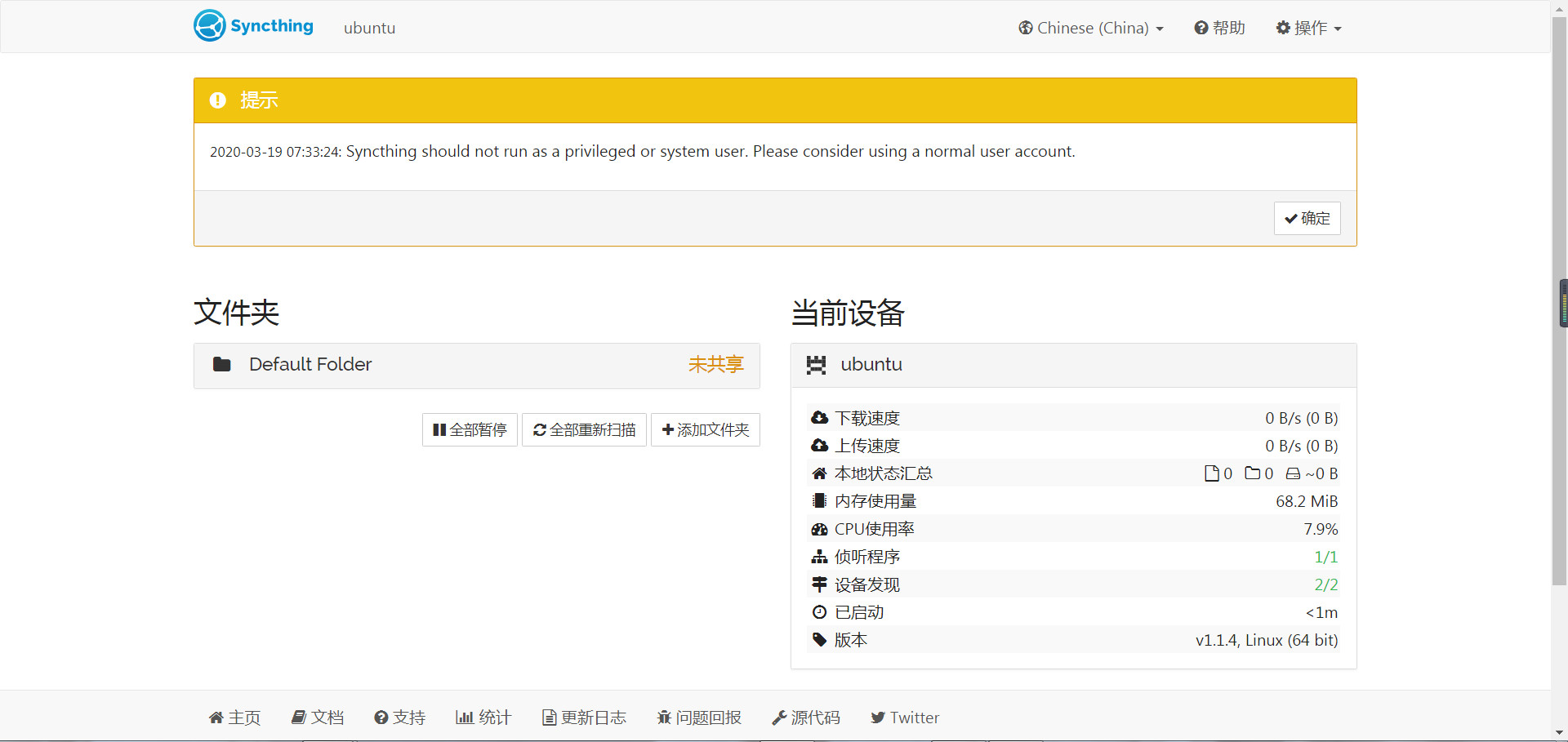Click the home icon beside 本地状态汇总
This screenshot has width=1568, height=742.
pos(819,473)
